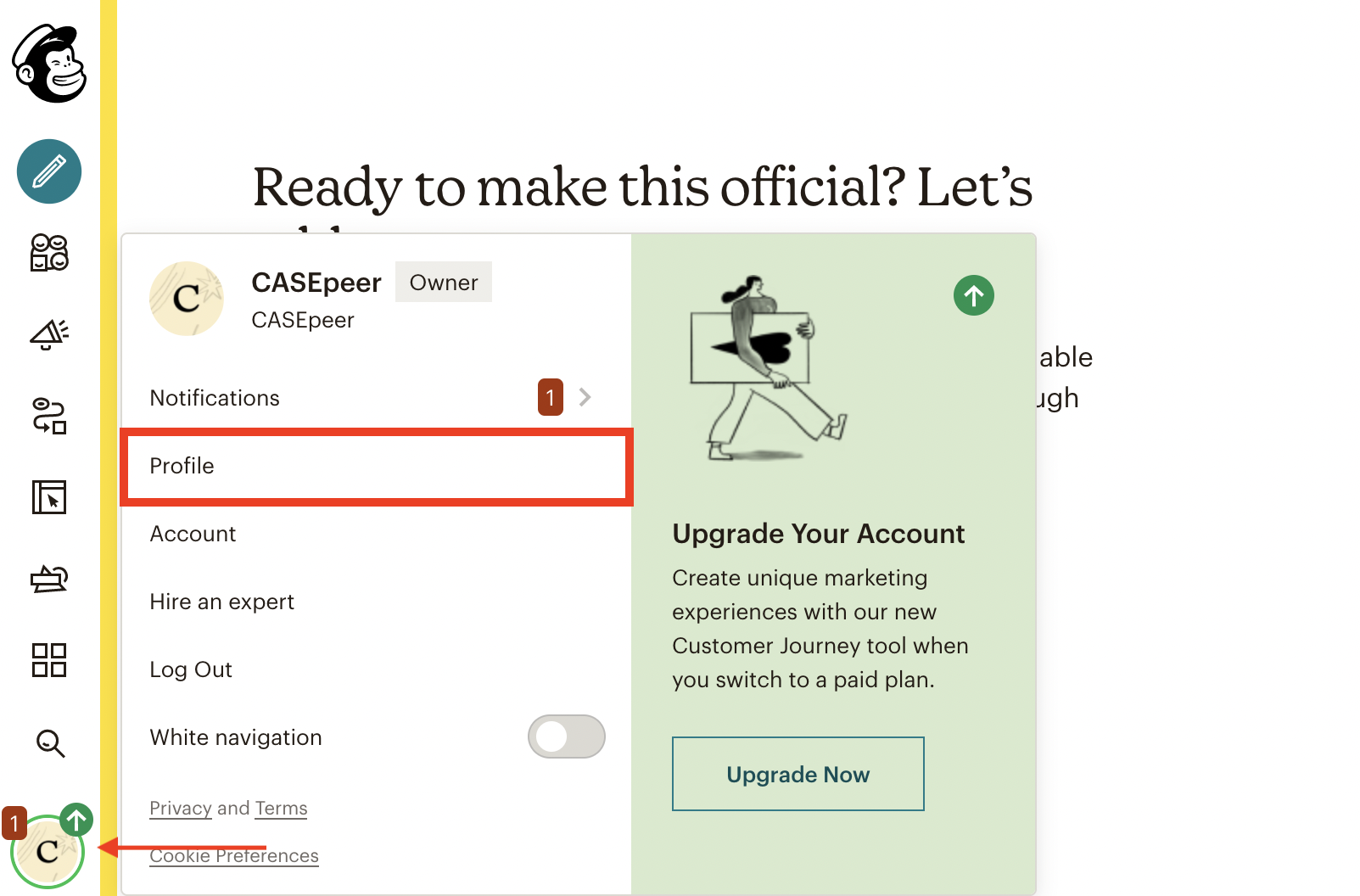Open the Cookie Preferences link

pos(234,856)
